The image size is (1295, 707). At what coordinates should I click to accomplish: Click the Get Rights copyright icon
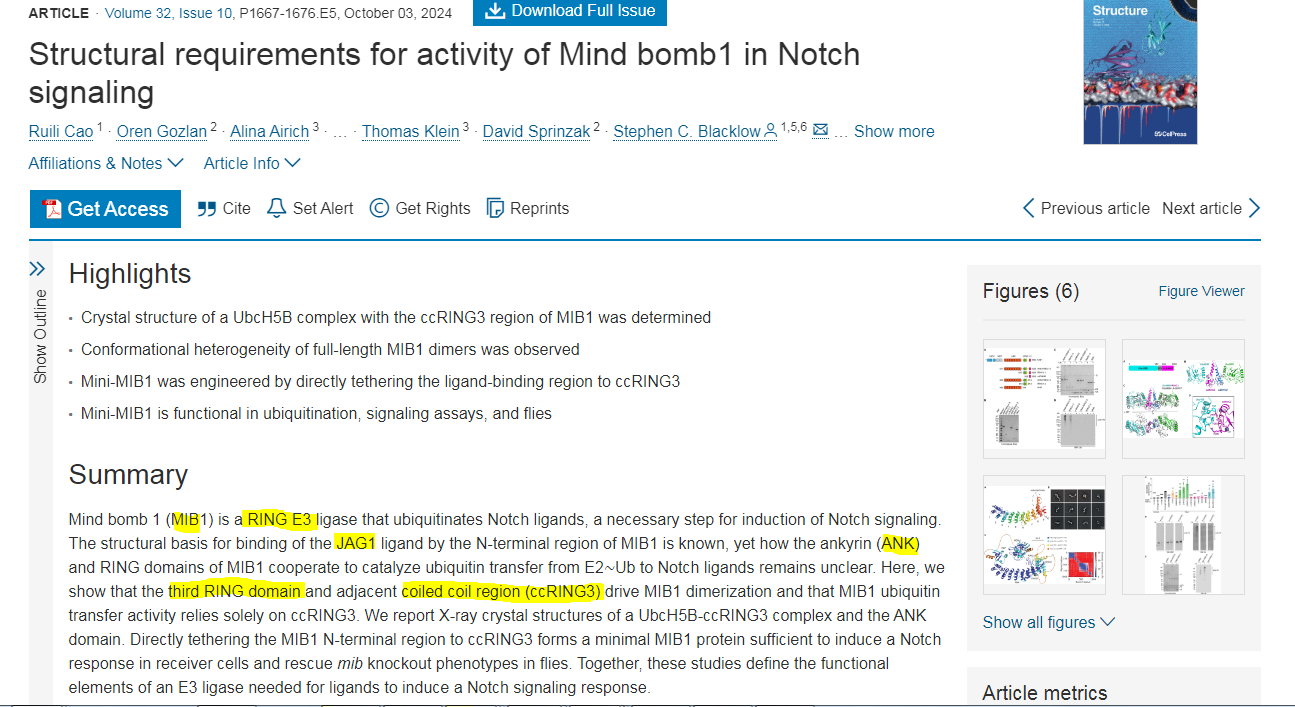click(379, 208)
